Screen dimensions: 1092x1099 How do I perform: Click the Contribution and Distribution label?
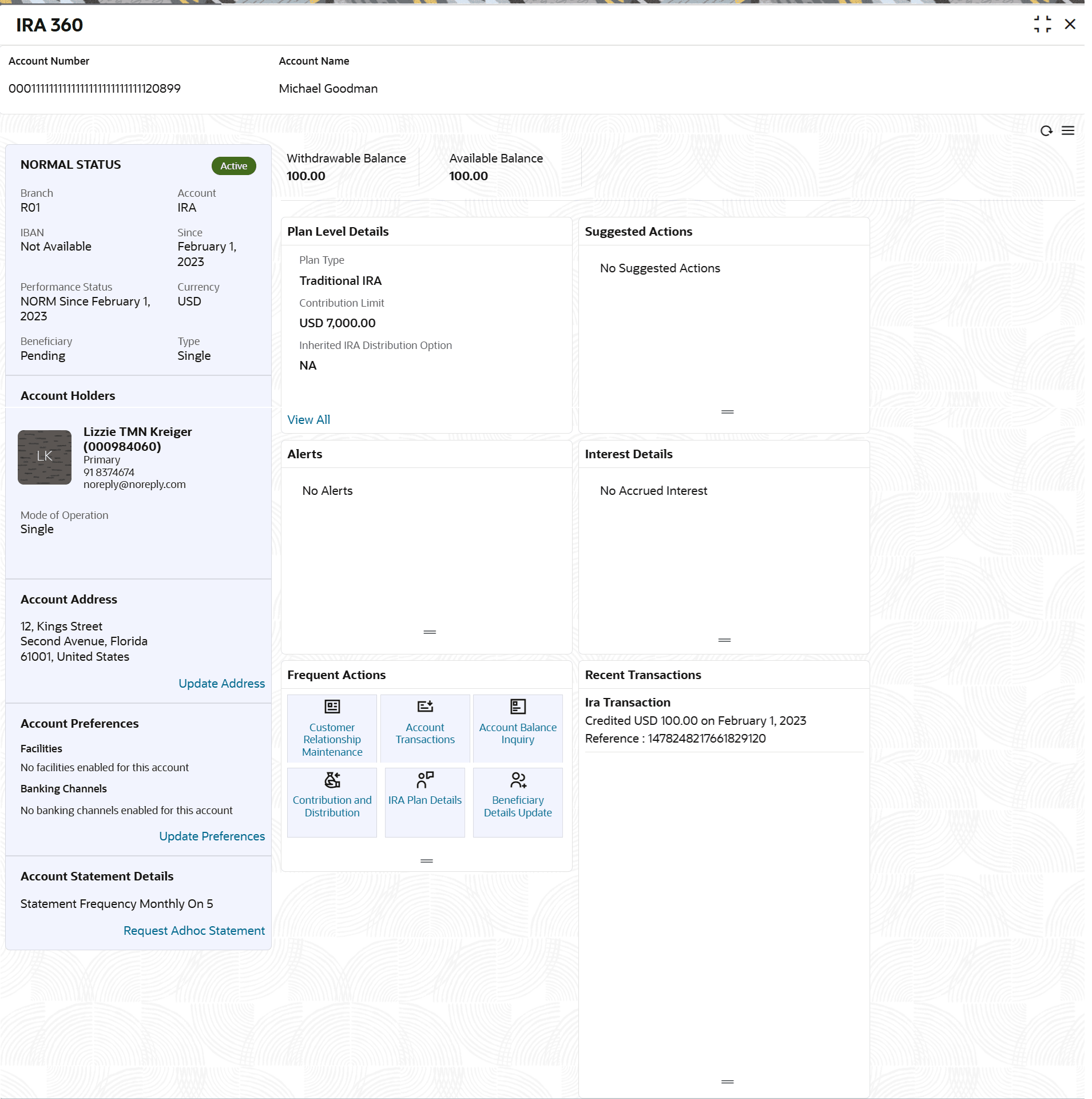(332, 807)
